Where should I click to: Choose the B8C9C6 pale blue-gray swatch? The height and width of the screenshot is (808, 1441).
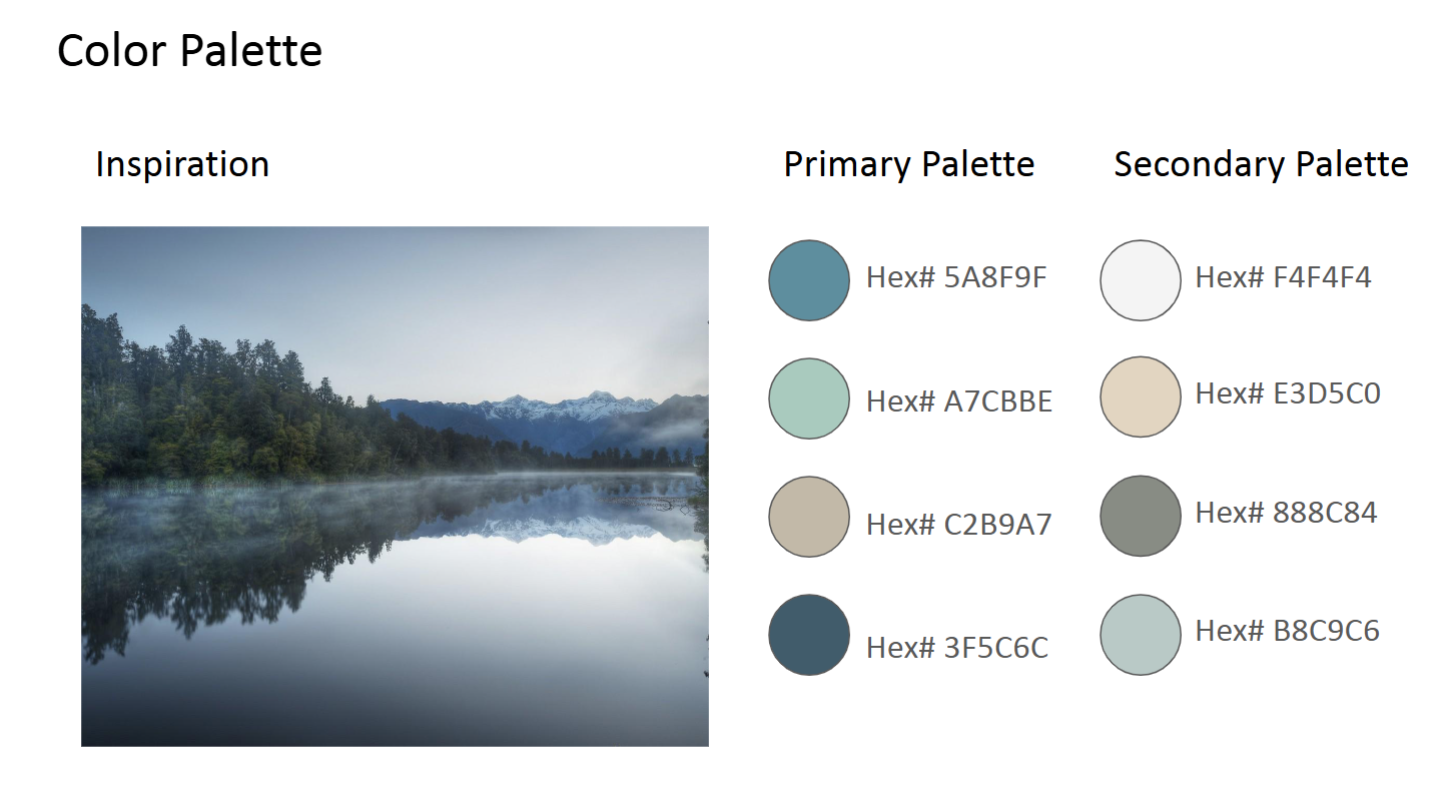point(1140,634)
